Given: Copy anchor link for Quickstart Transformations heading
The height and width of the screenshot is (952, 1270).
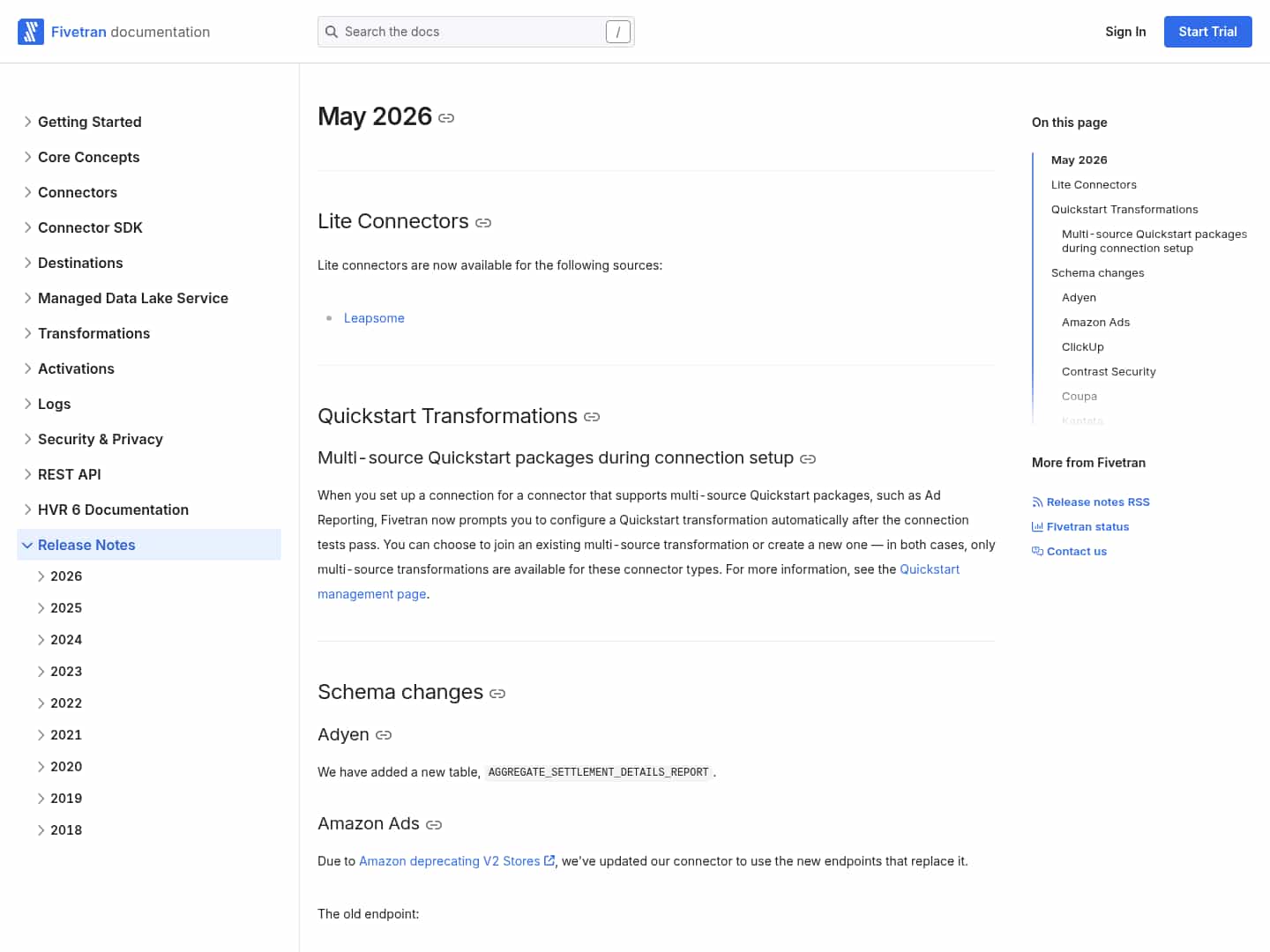Looking at the screenshot, I should tap(592, 417).
